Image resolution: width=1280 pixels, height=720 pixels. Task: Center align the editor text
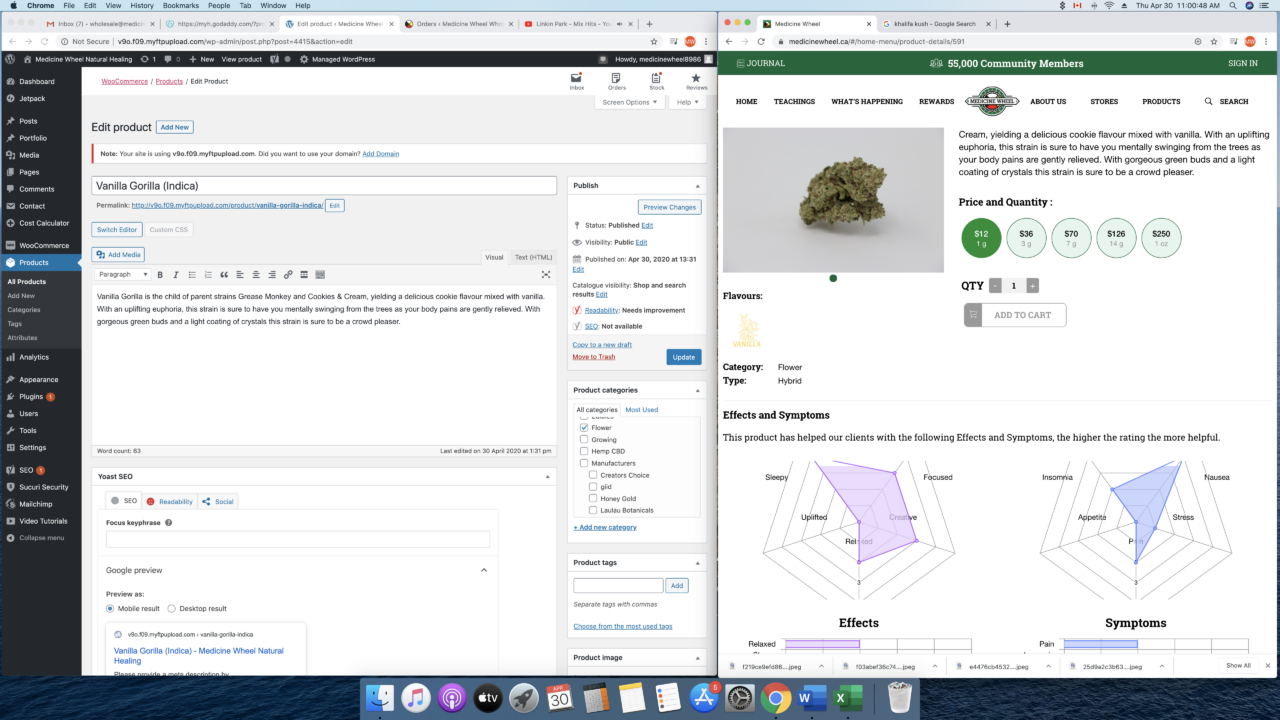[x=256, y=274]
